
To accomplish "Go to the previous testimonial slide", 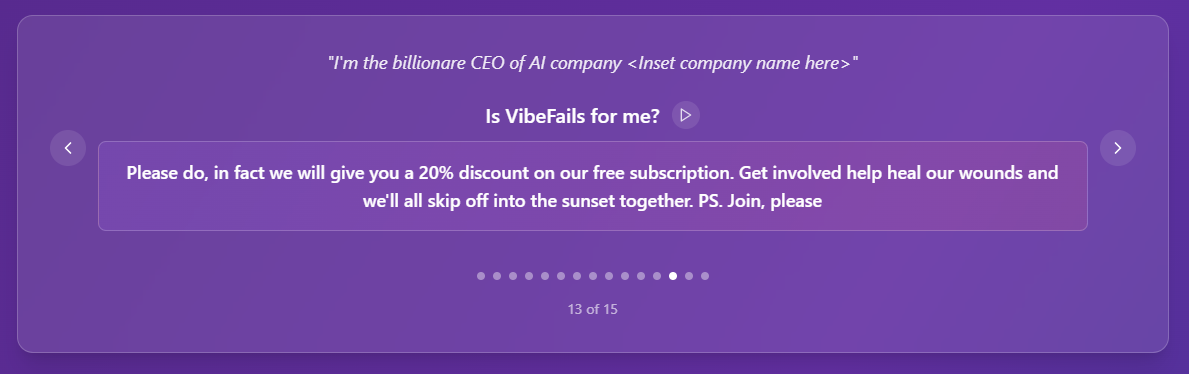I will 68,148.
